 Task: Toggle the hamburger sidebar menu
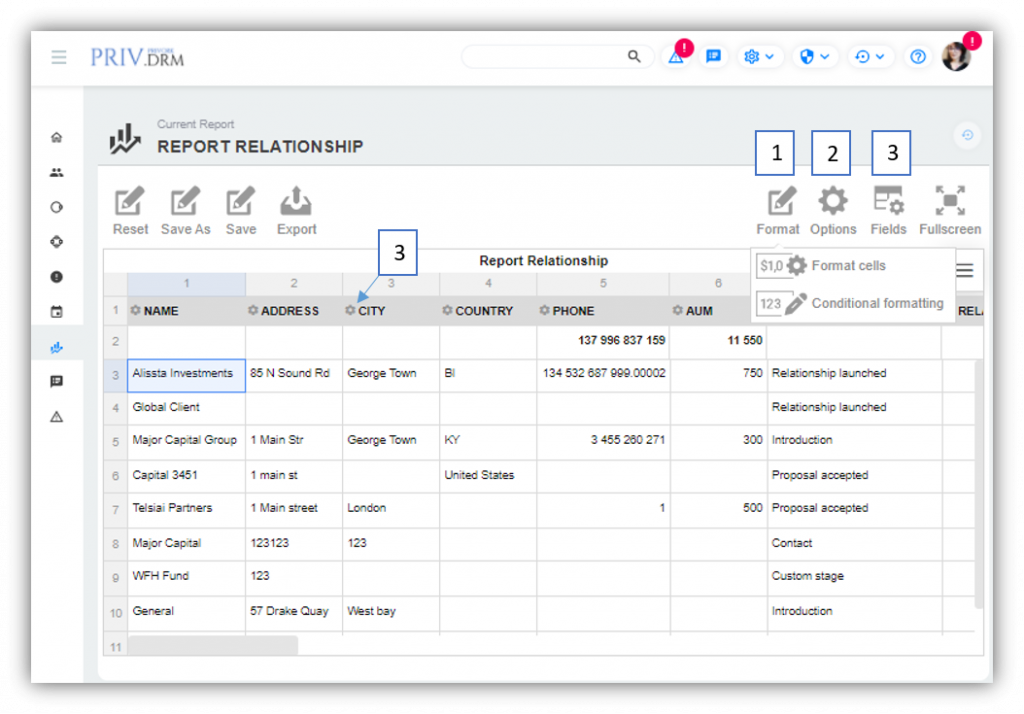coord(59,57)
